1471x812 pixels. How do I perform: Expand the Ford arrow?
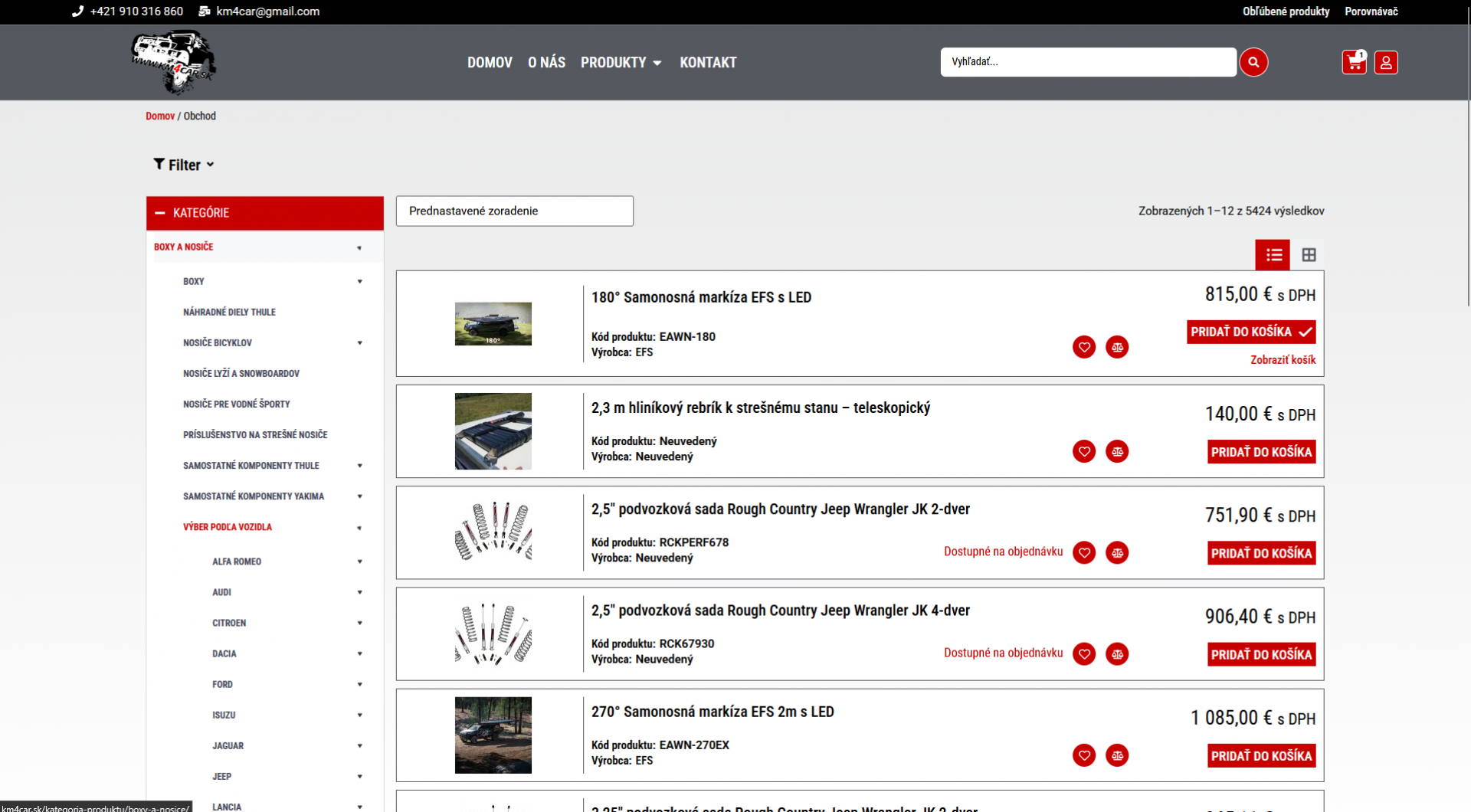pyautogui.click(x=359, y=684)
